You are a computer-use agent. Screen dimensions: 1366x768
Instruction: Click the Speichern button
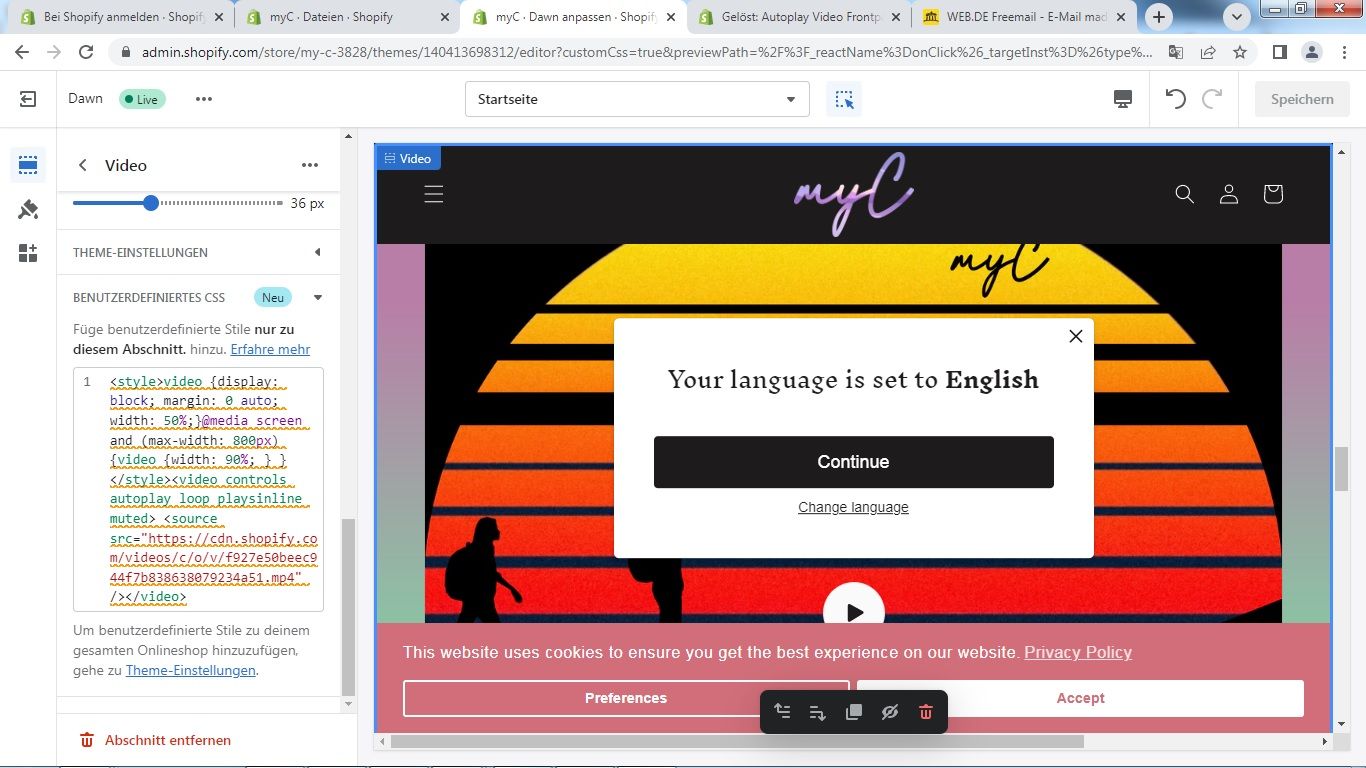tap(1302, 99)
